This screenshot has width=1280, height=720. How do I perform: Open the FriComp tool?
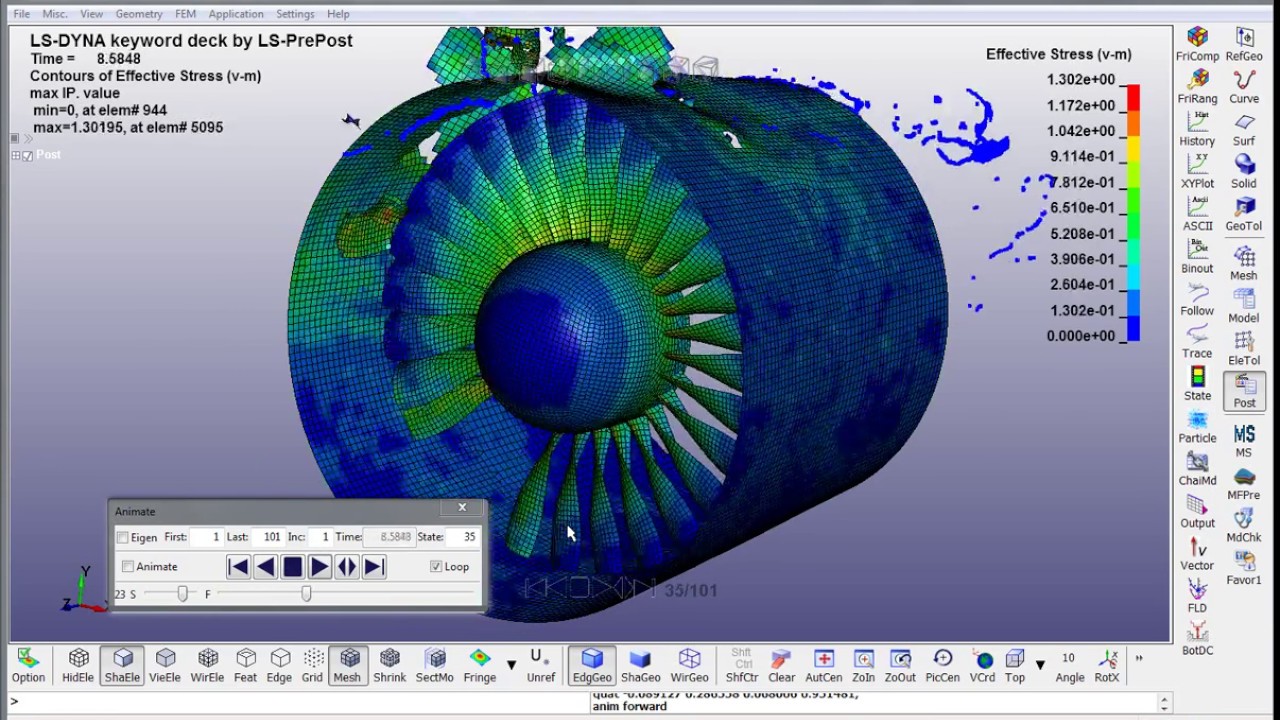1197,46
